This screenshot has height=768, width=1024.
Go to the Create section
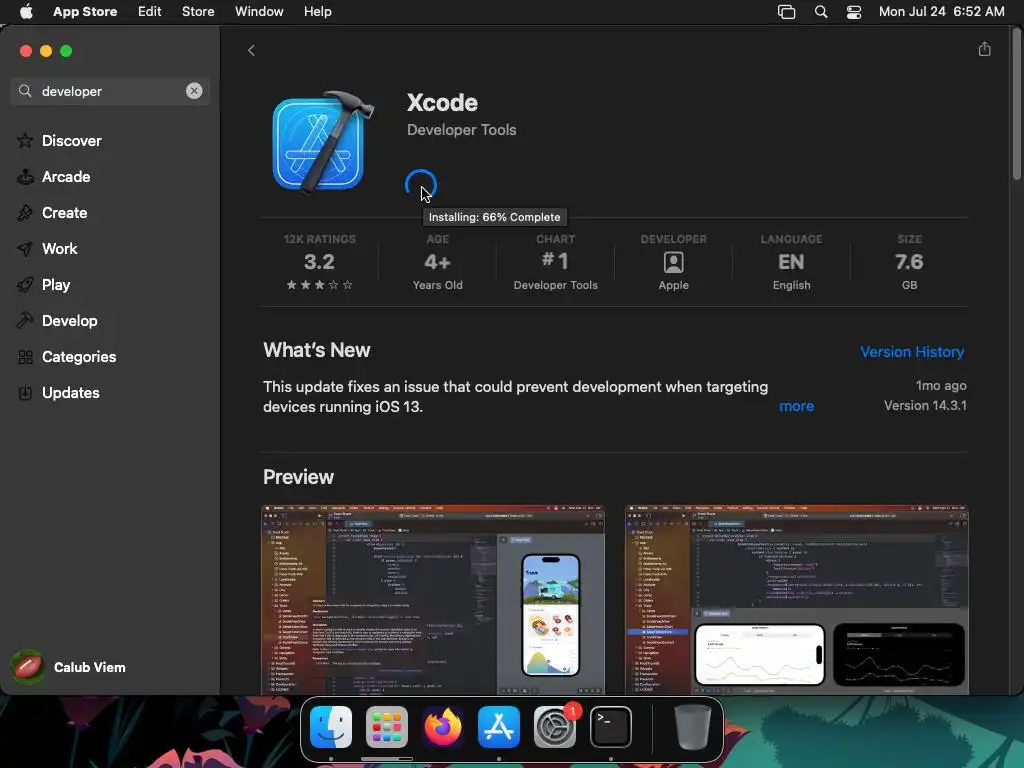pyautogui.click(x=64, y=212)
